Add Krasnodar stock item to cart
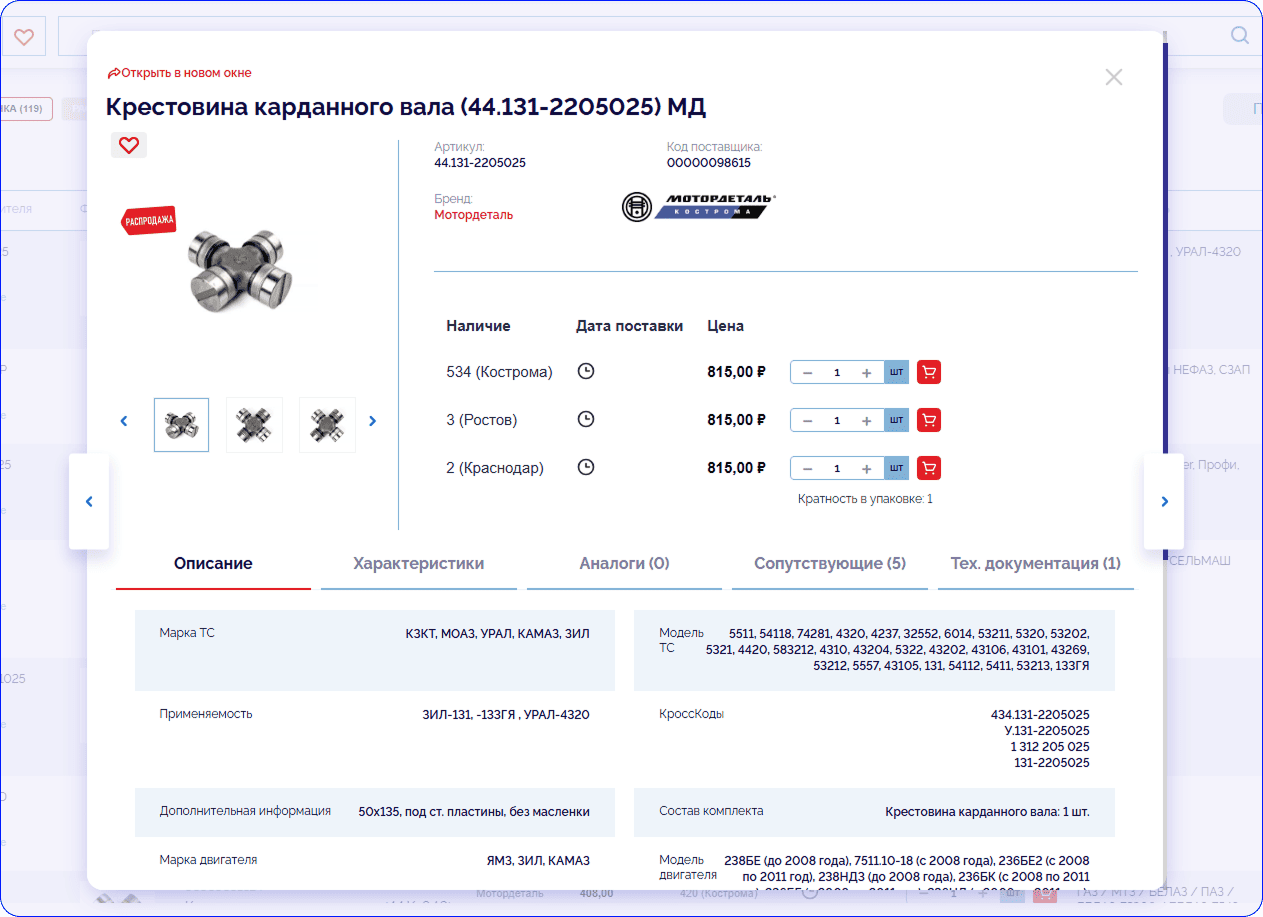Image resolution: width=1263 pixels, height=917 pixels. tap(929, 468)
